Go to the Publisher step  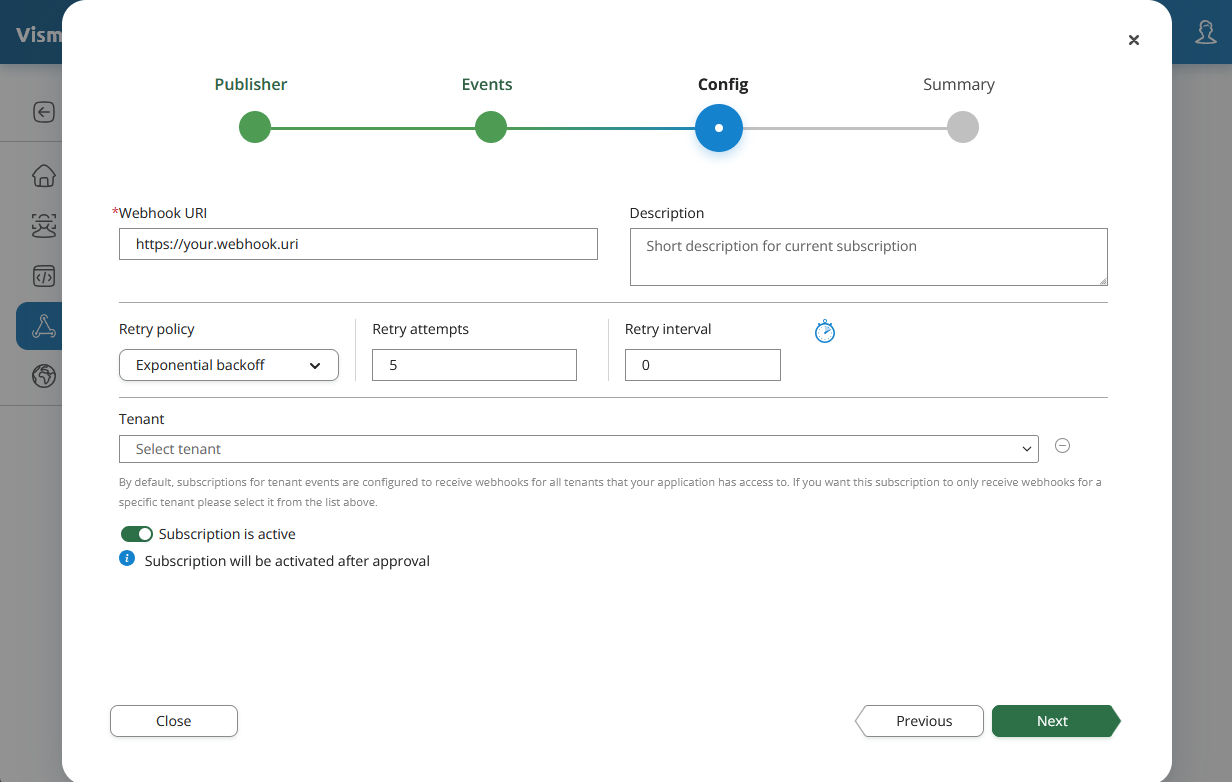click(x=255, y=127)
